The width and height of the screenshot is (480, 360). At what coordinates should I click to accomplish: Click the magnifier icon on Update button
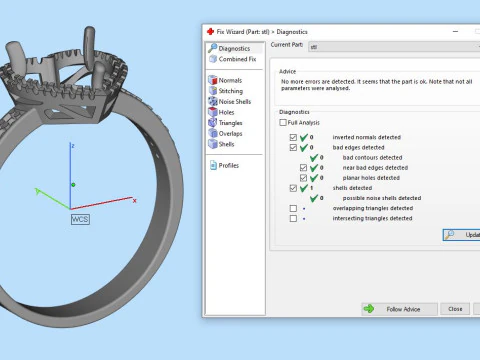point(450,235)
